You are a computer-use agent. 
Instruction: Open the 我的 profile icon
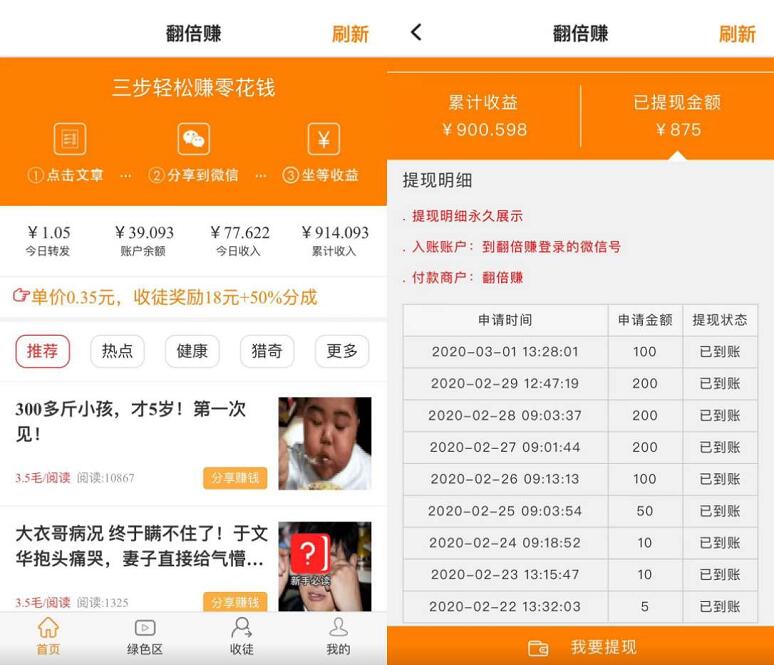tap(338, 627)
